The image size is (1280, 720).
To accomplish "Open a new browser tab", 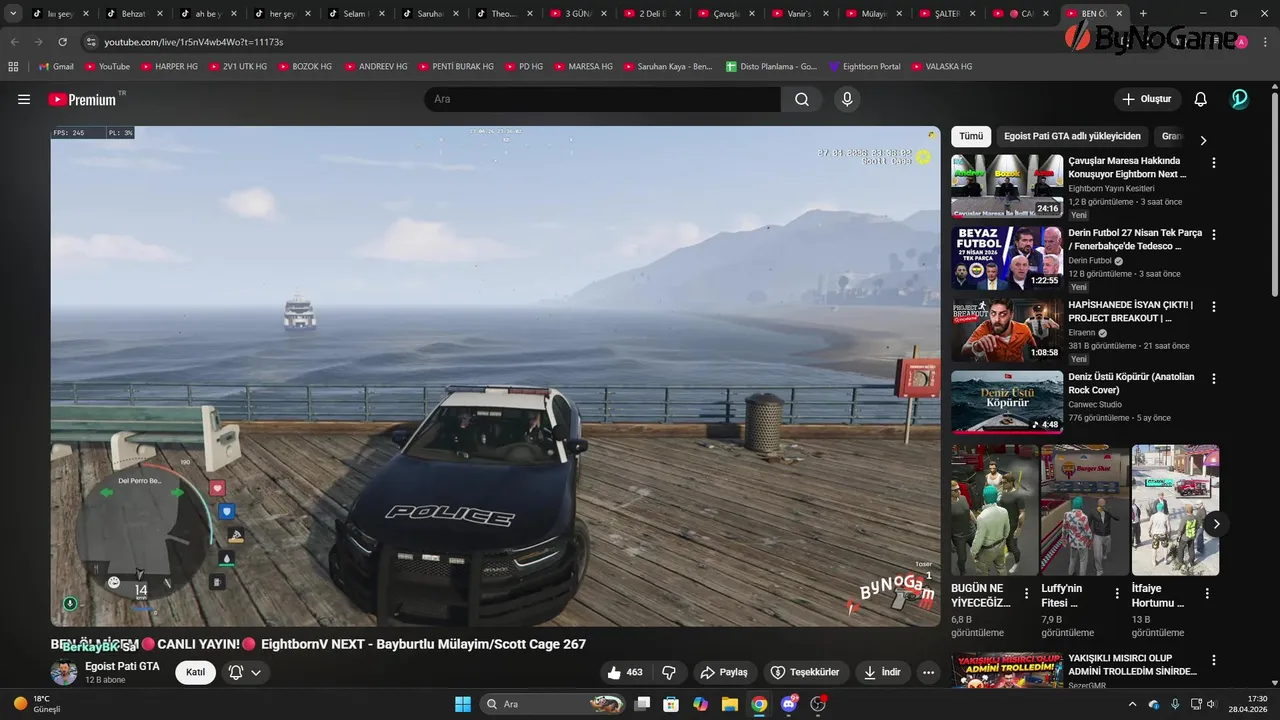I will 1143,14.
